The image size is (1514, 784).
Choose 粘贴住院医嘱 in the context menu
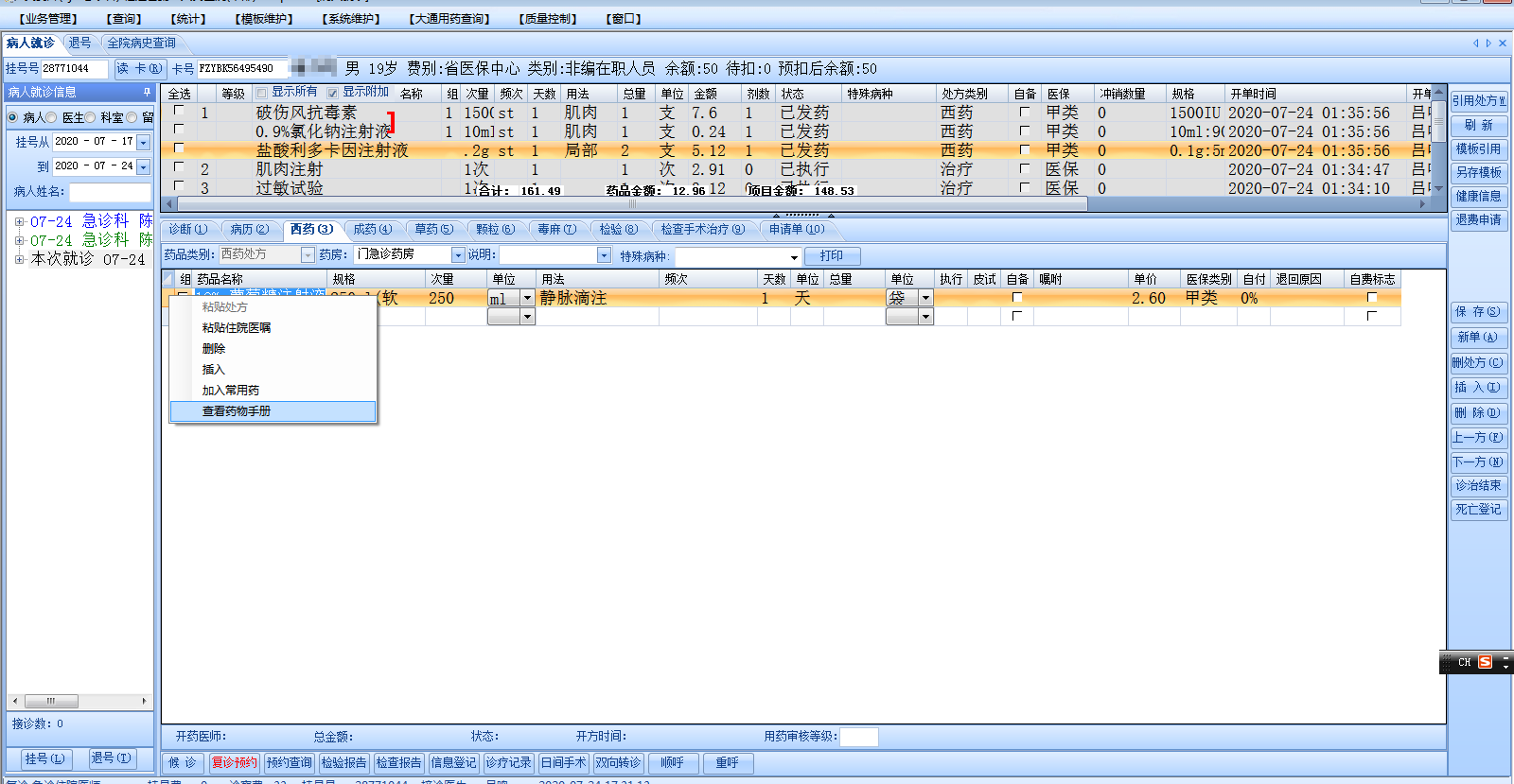[x=273, y=328]
